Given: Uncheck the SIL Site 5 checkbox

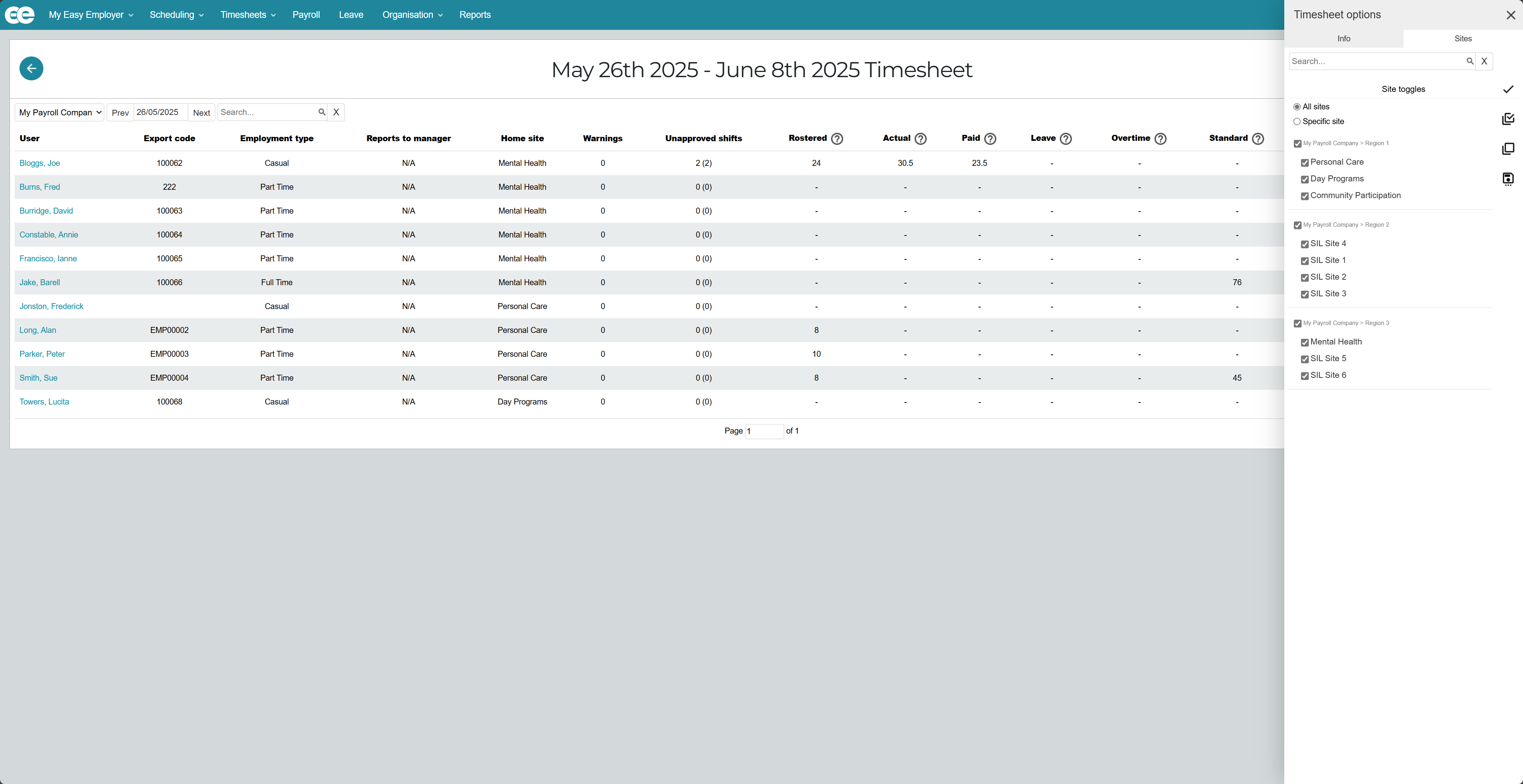Looking at the screenshot, I should coord(1305,359).
